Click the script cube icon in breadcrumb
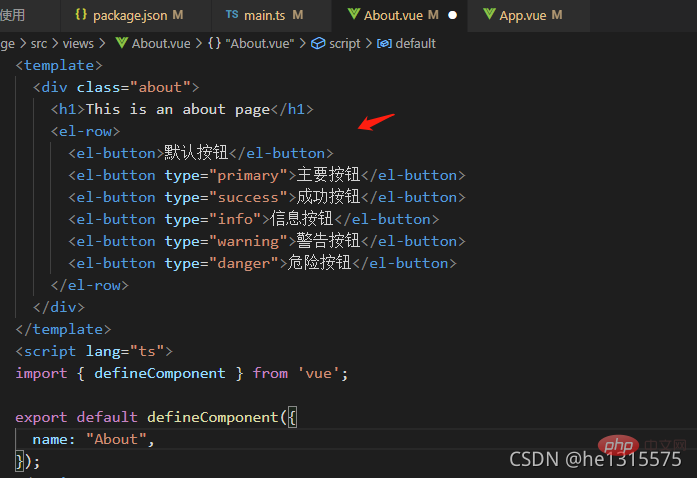This screenshot has width=697, height=478. click(x=318, y=43)
